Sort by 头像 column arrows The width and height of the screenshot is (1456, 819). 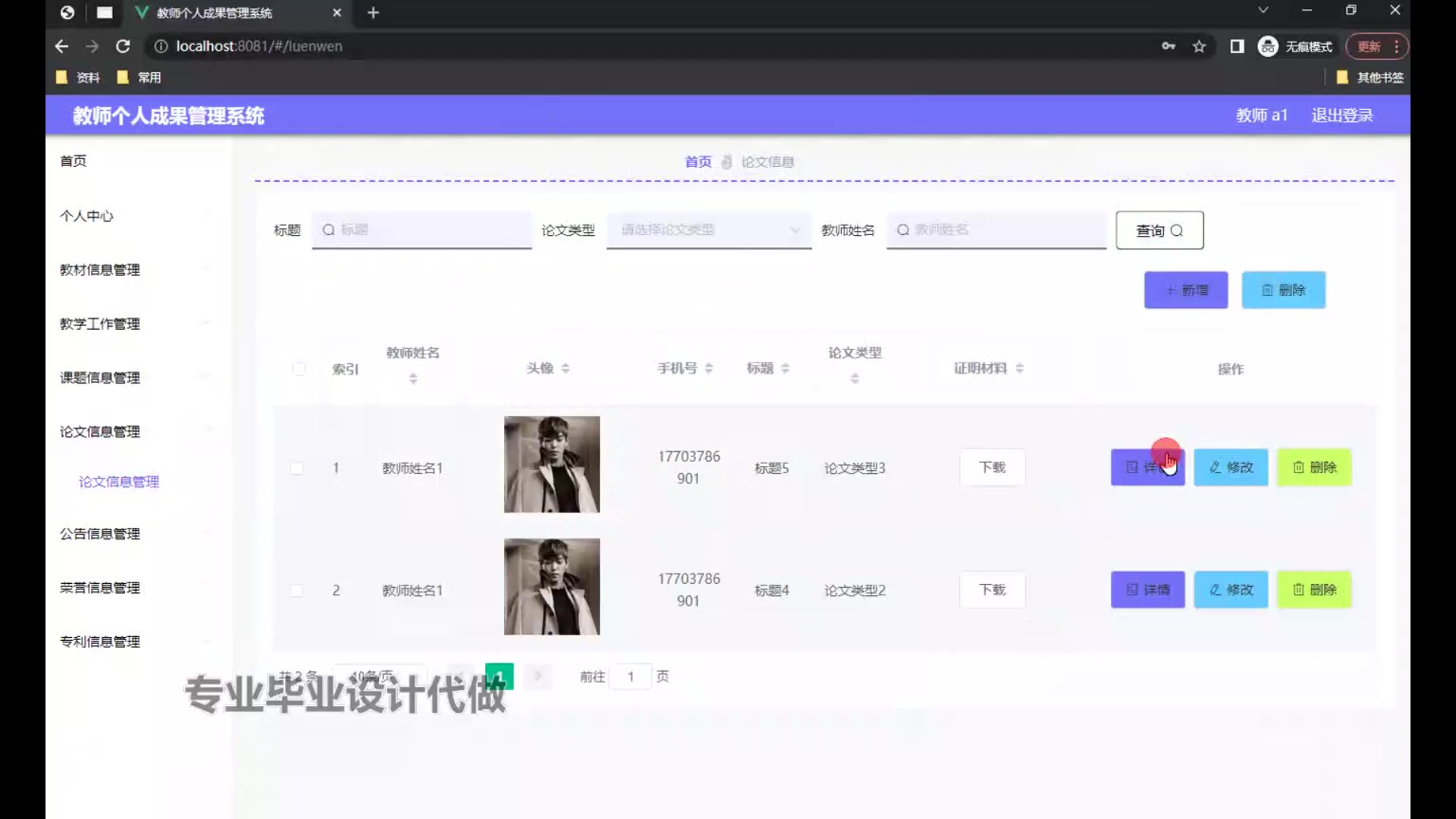(x=566, y=368)
